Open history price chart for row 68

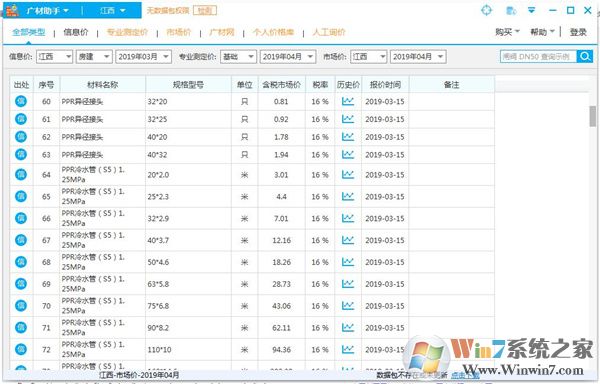348,262
